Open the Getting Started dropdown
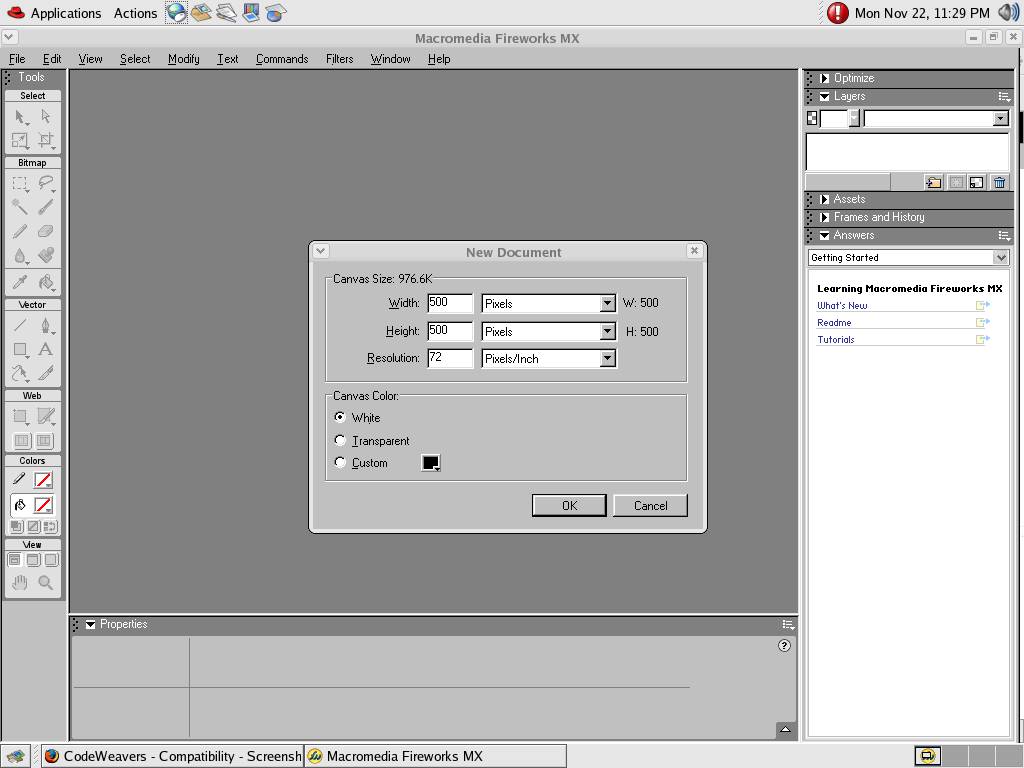The image size is (1024, 768). (908, 257)
